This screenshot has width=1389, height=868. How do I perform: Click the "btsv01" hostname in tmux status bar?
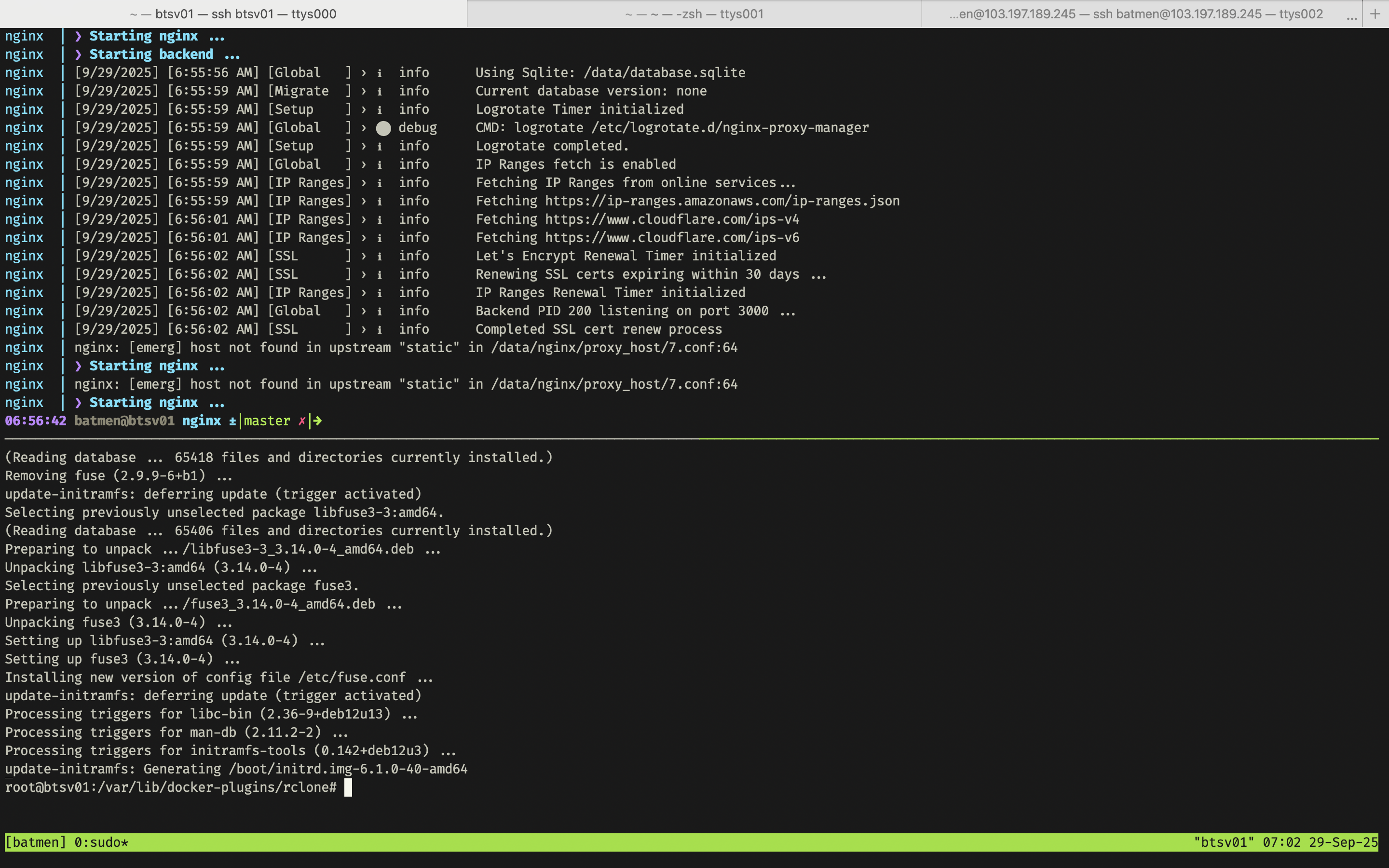point(1223,842)
